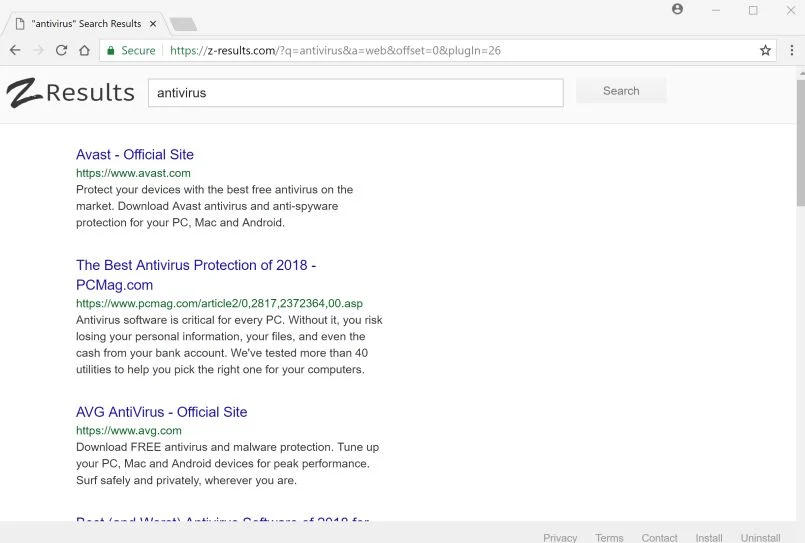805x543 pixels.
Task: Focus the antivirus search input box
Action: [x=356, y=93]
